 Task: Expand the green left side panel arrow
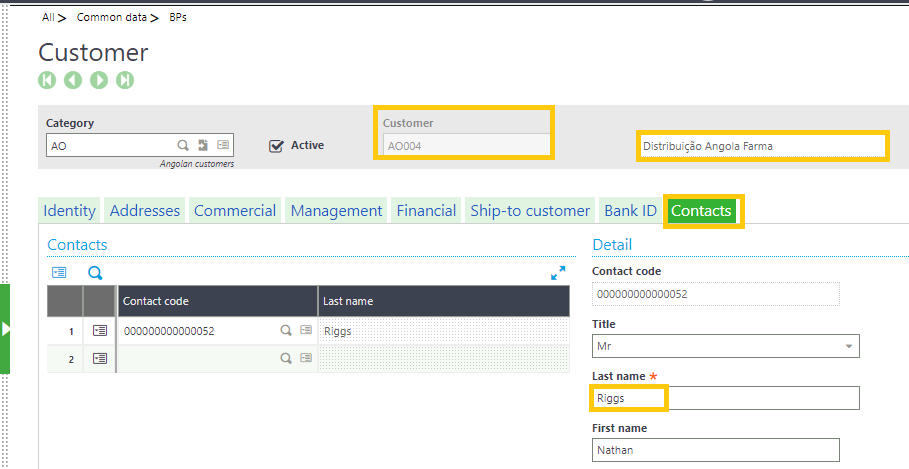(5, 329)
